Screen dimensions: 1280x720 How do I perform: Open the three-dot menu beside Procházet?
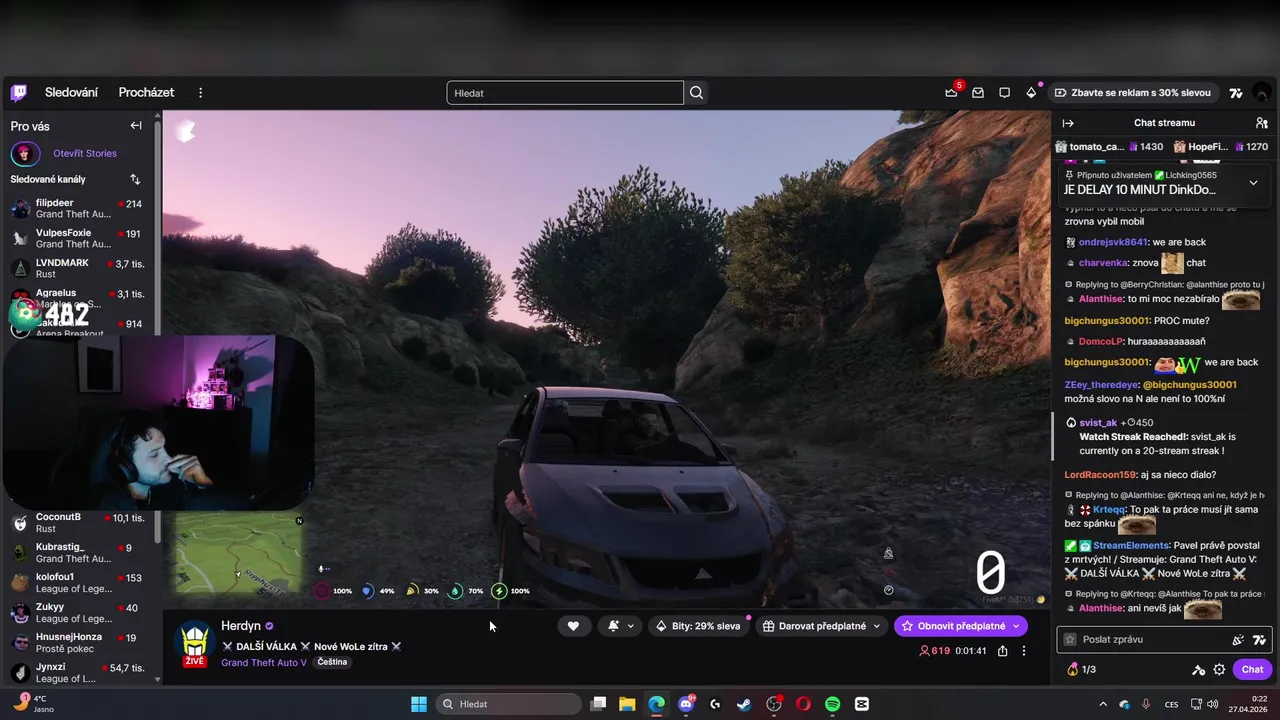200,93
